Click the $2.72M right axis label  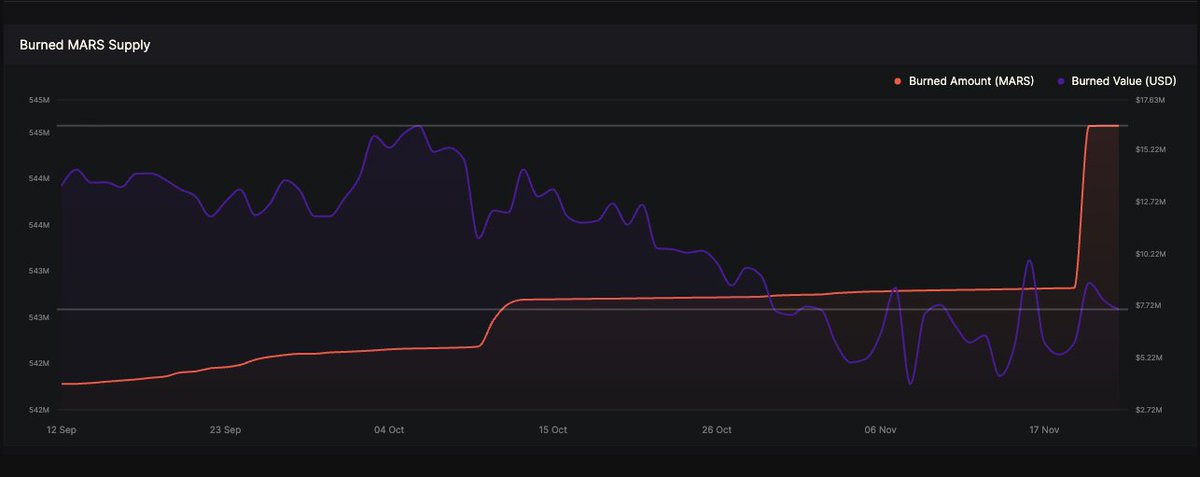1150,409
